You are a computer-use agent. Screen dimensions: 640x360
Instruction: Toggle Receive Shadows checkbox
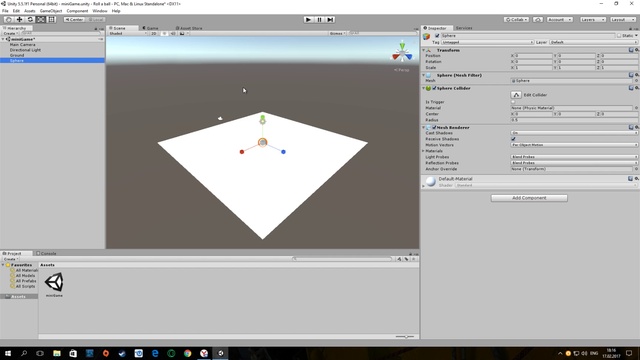point(513,139)
